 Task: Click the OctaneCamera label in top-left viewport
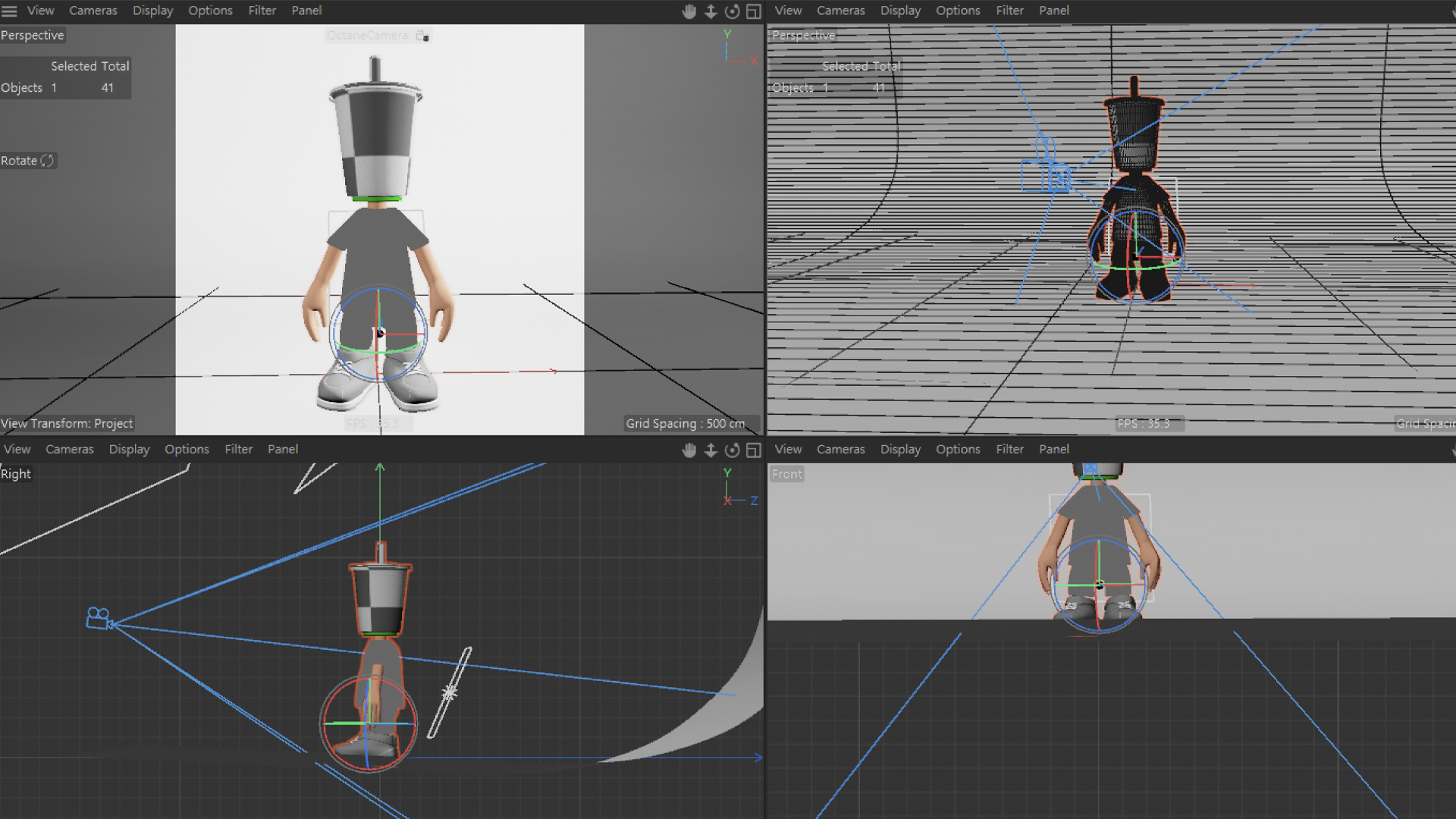pos(367,36)
